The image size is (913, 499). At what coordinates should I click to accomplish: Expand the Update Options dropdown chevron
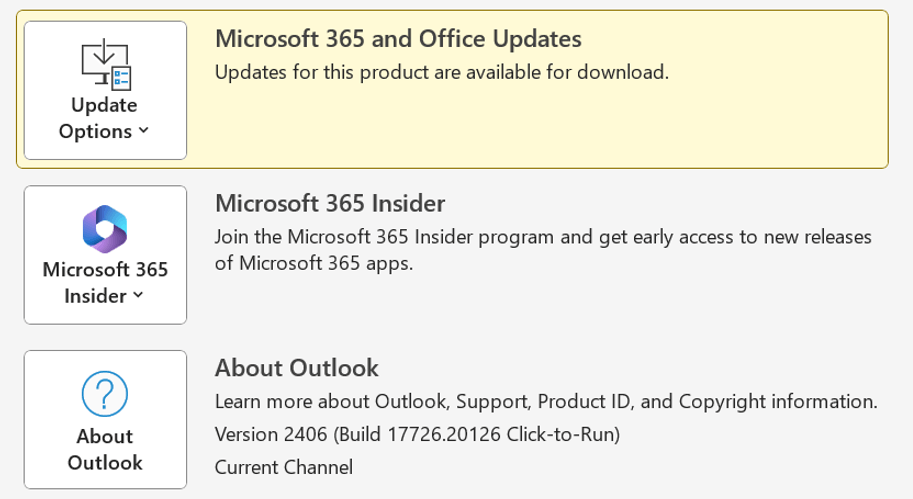(144, 131)
